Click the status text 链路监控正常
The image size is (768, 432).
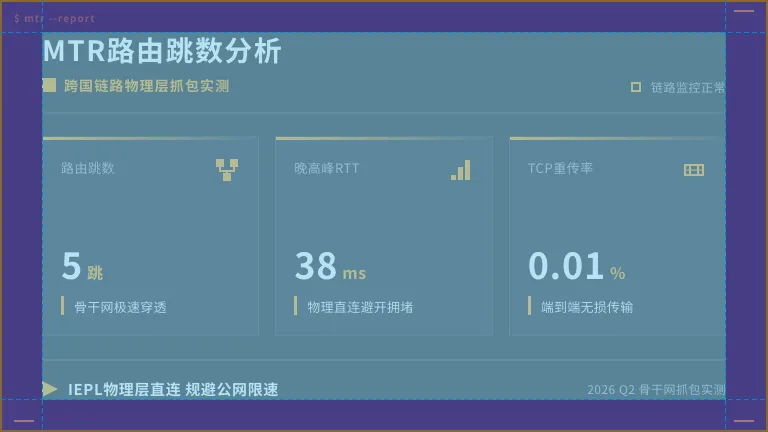tap(687, 87)
